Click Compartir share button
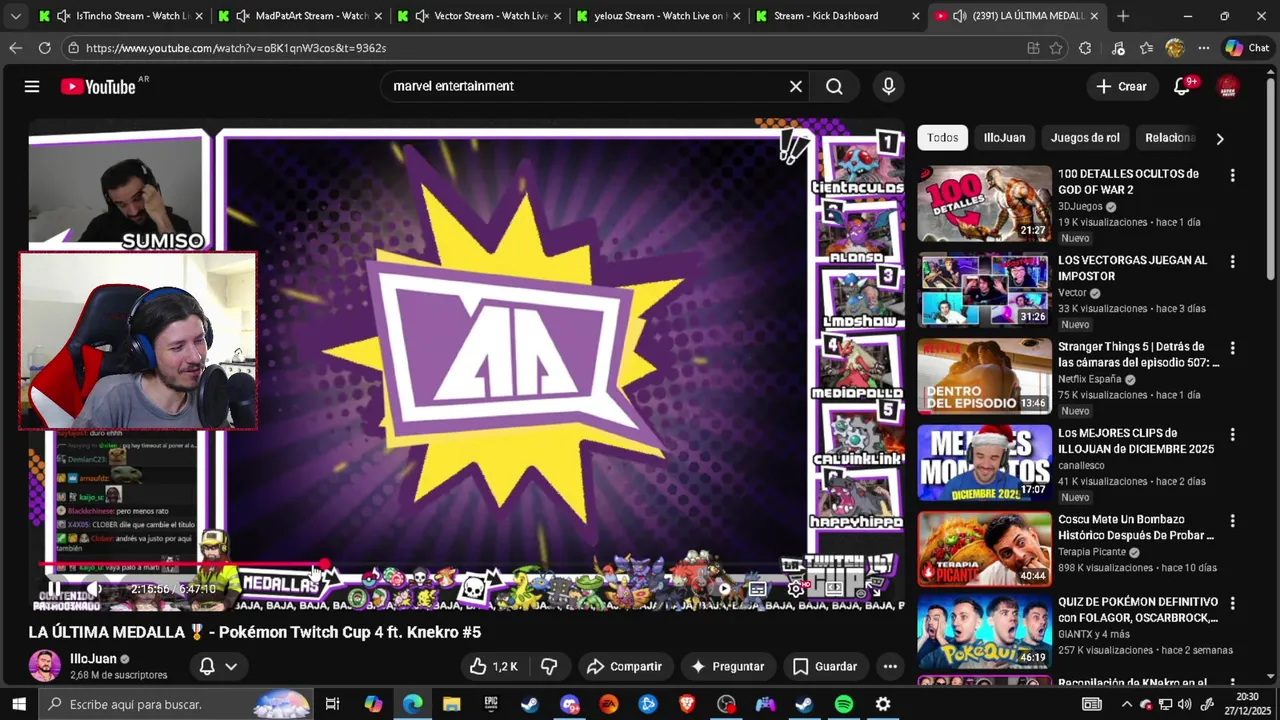 coord(624,667)
